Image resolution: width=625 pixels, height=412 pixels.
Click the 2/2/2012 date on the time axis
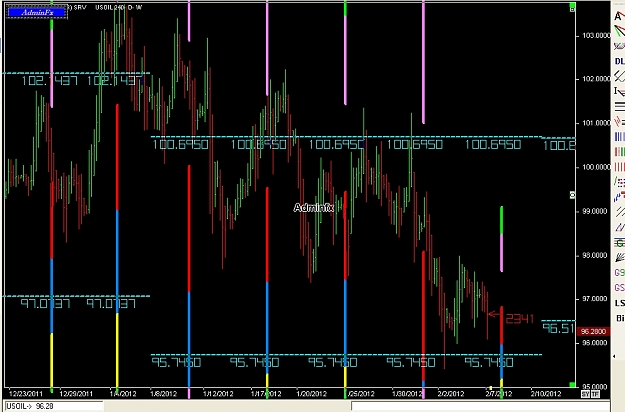(450, 394)
